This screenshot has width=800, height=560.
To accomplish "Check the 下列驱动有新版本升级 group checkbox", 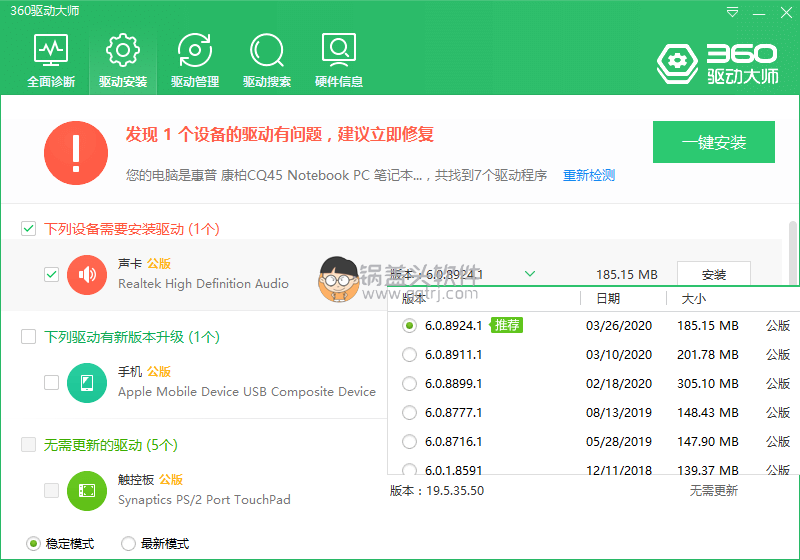I will [29, 337].
